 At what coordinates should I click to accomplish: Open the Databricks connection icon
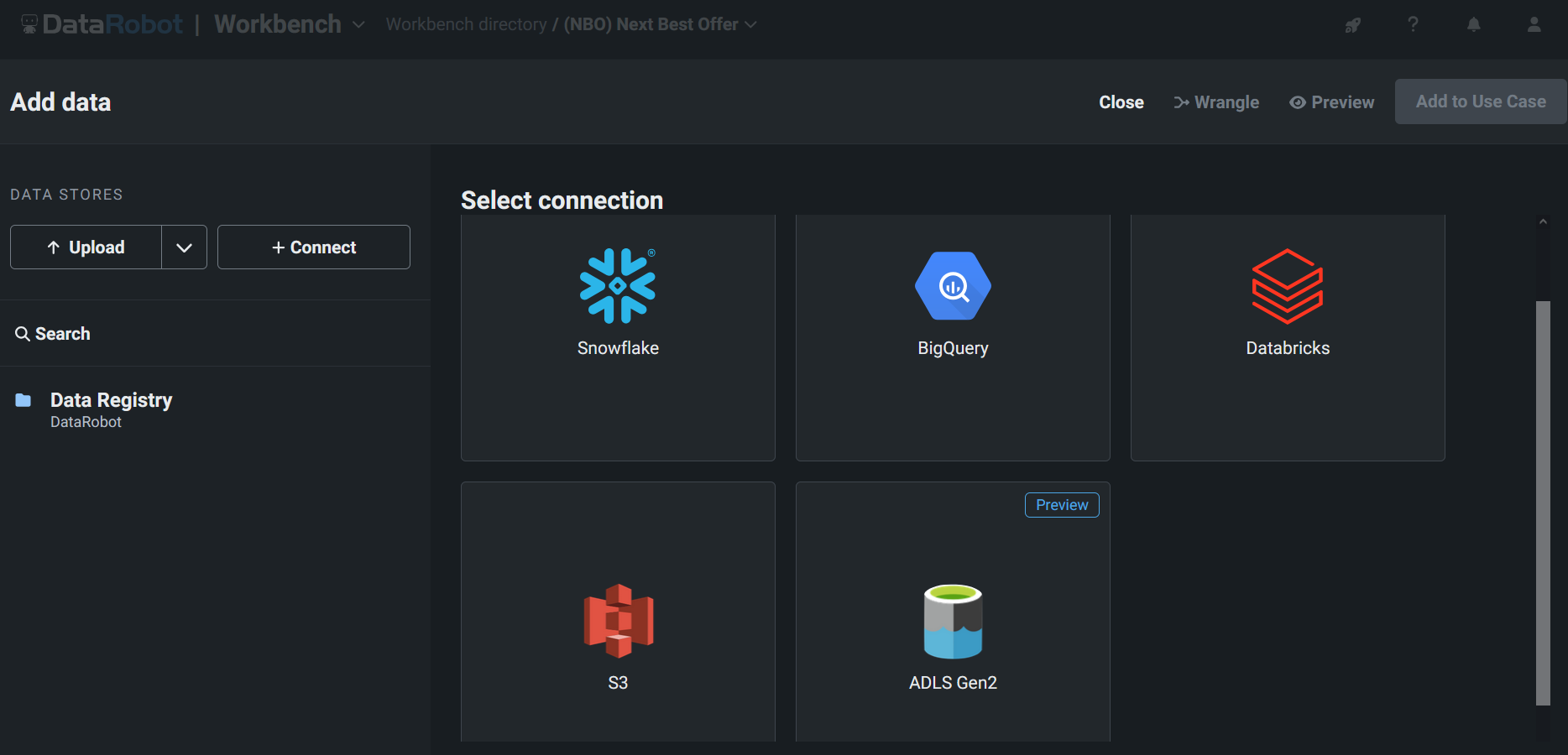coord(1287,285)
